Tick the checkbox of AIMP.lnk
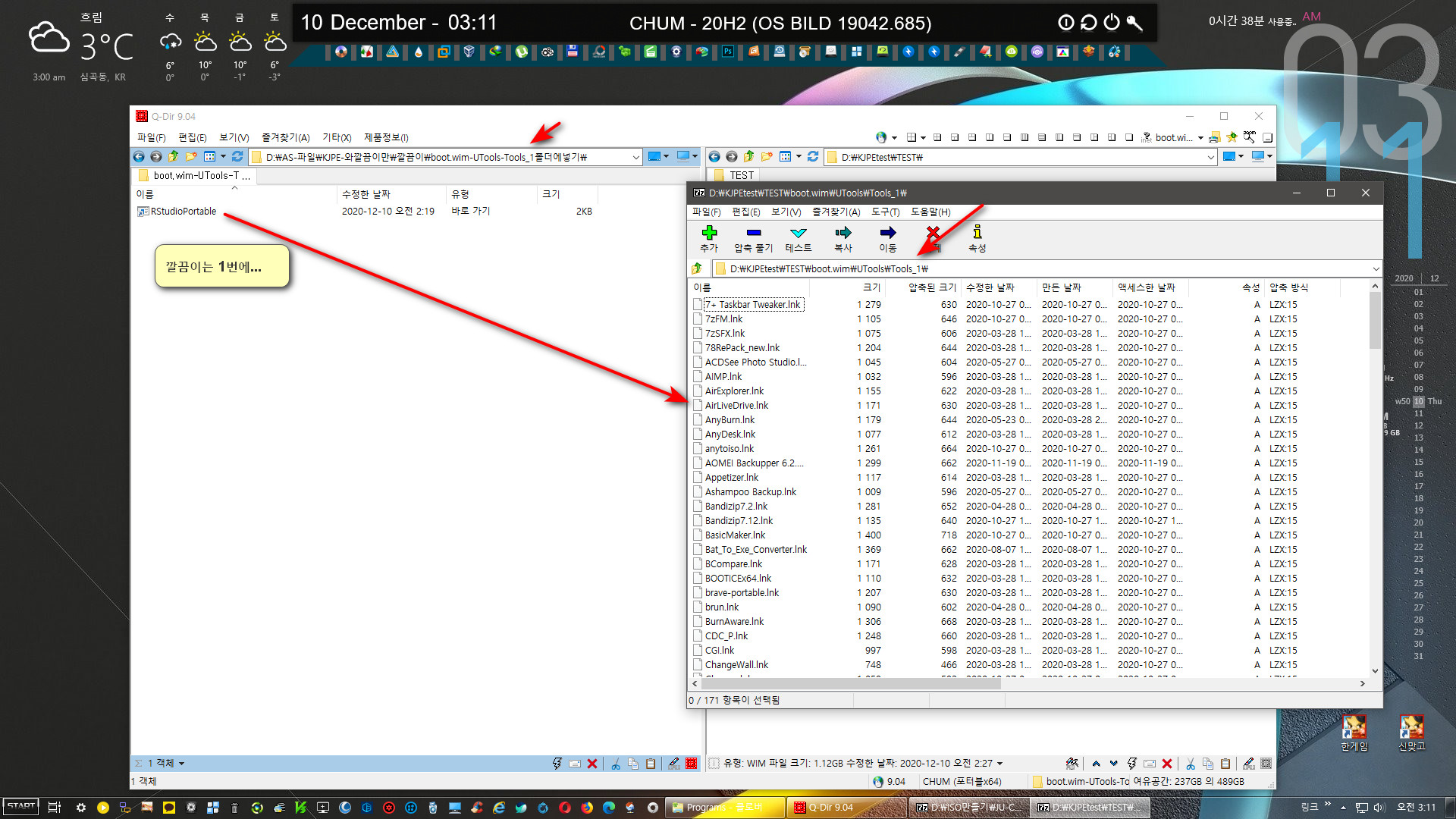This screenshot has width=1456, height=819. click(x=698, y=377)
